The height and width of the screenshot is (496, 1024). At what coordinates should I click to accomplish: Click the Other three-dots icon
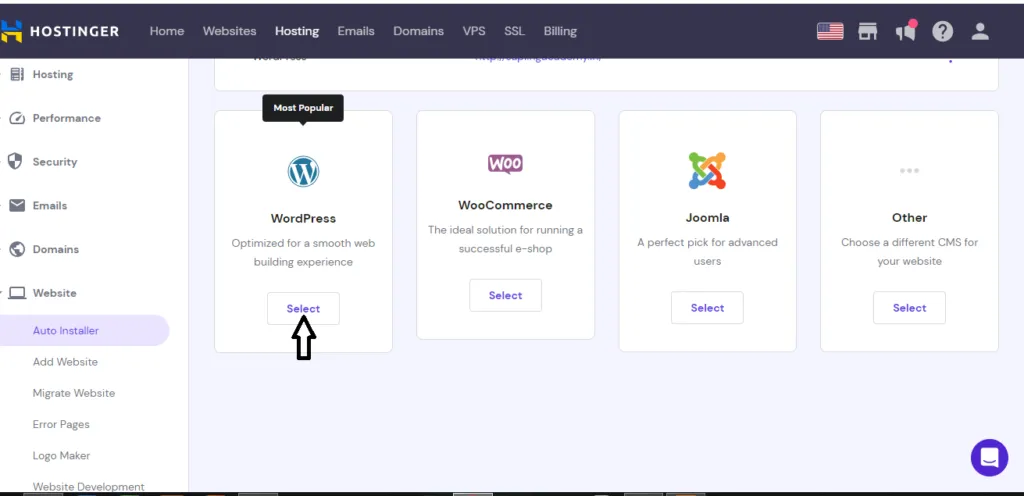pos(909,170)
